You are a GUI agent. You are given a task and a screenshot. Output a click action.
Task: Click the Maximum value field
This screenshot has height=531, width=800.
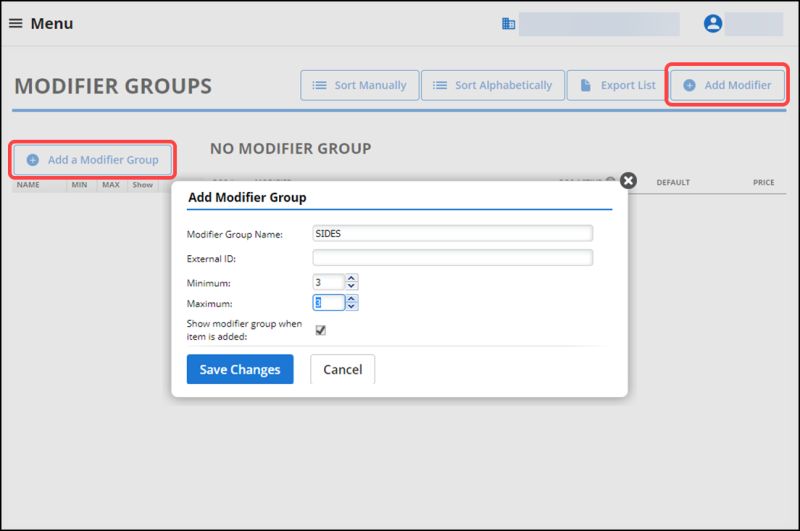[x=329, y=302]
